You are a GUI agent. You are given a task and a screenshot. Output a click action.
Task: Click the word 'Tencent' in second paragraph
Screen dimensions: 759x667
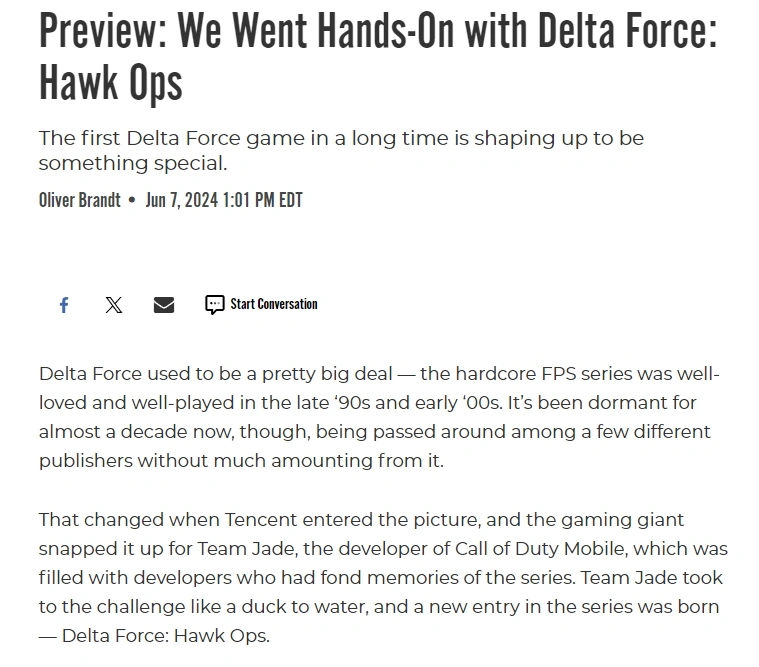pyautogui.click(x=261, y=520)
